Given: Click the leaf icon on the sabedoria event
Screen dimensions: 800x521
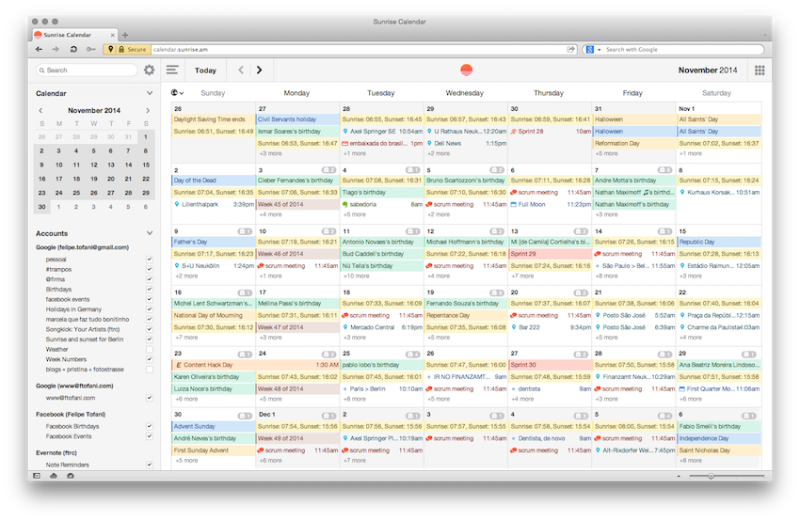Looking at the screenshot, I should (345, 204).
